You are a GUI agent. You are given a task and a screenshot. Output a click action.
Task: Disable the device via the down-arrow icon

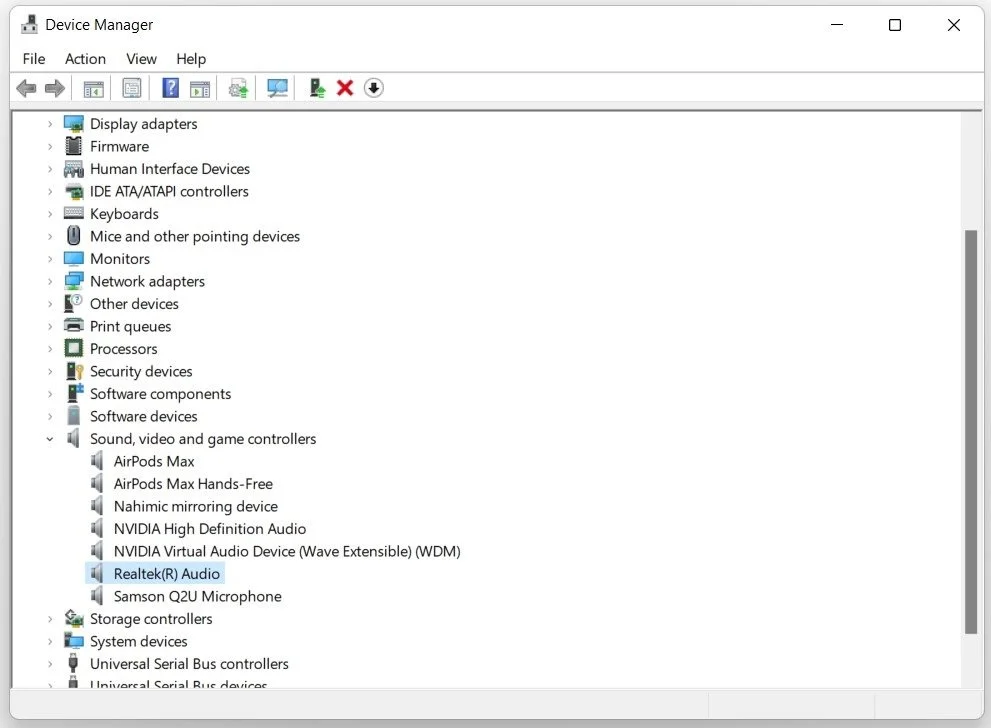coord(373,88)
